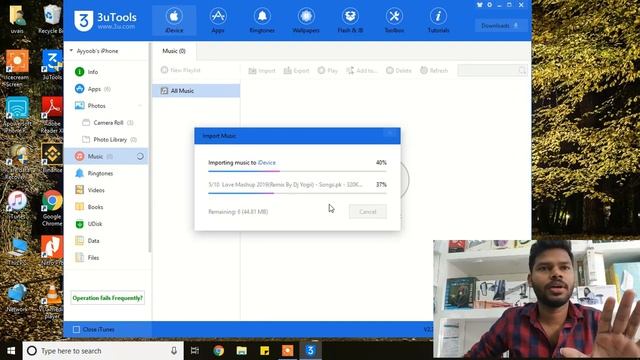The width and height of the screenshot is (640, 360).
Task: Open the Windows Start menu
Action: (11, 351)
